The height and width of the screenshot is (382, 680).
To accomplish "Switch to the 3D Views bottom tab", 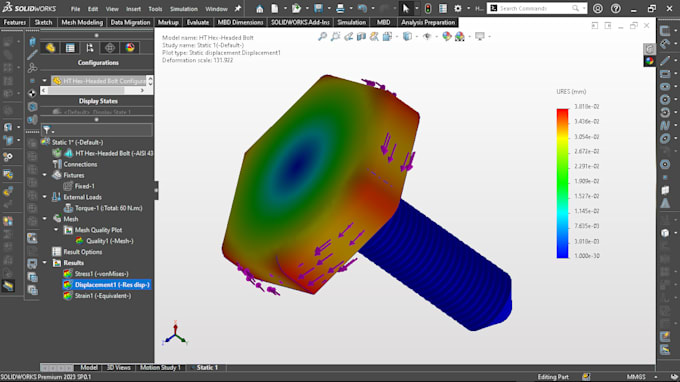I will (x=119, y=368).
